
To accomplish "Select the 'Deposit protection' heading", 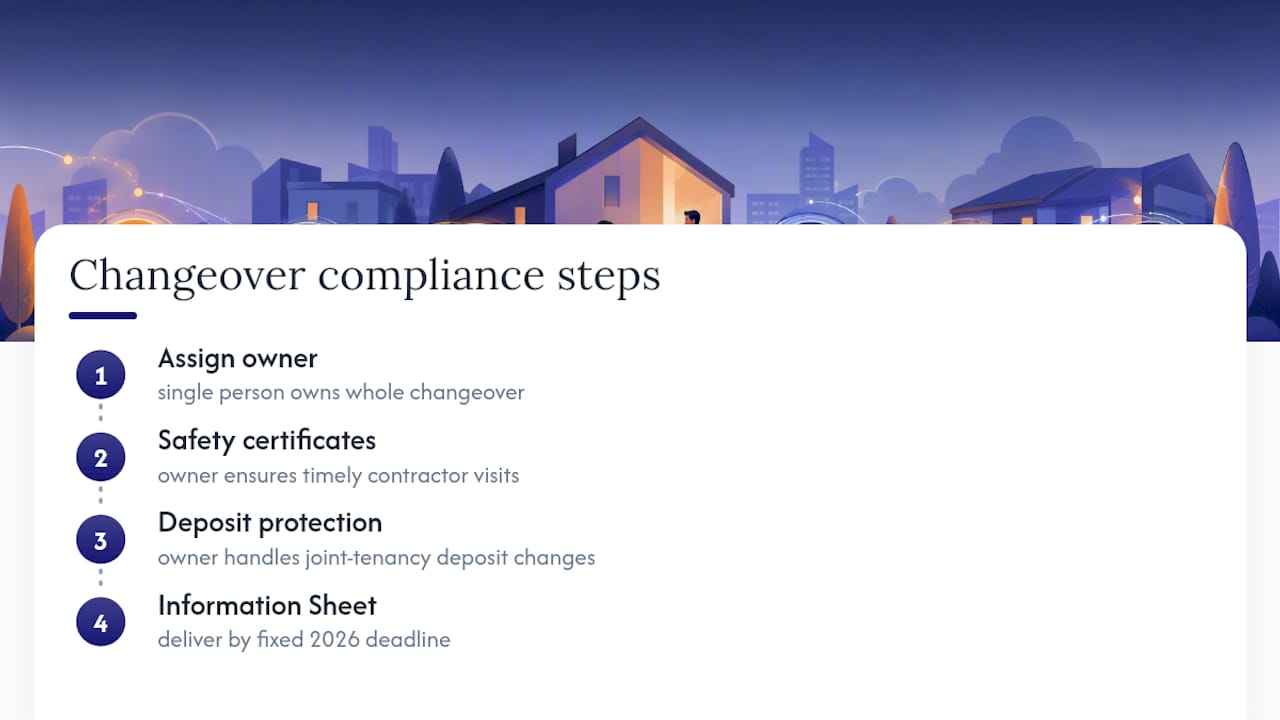I will [270, 523].
